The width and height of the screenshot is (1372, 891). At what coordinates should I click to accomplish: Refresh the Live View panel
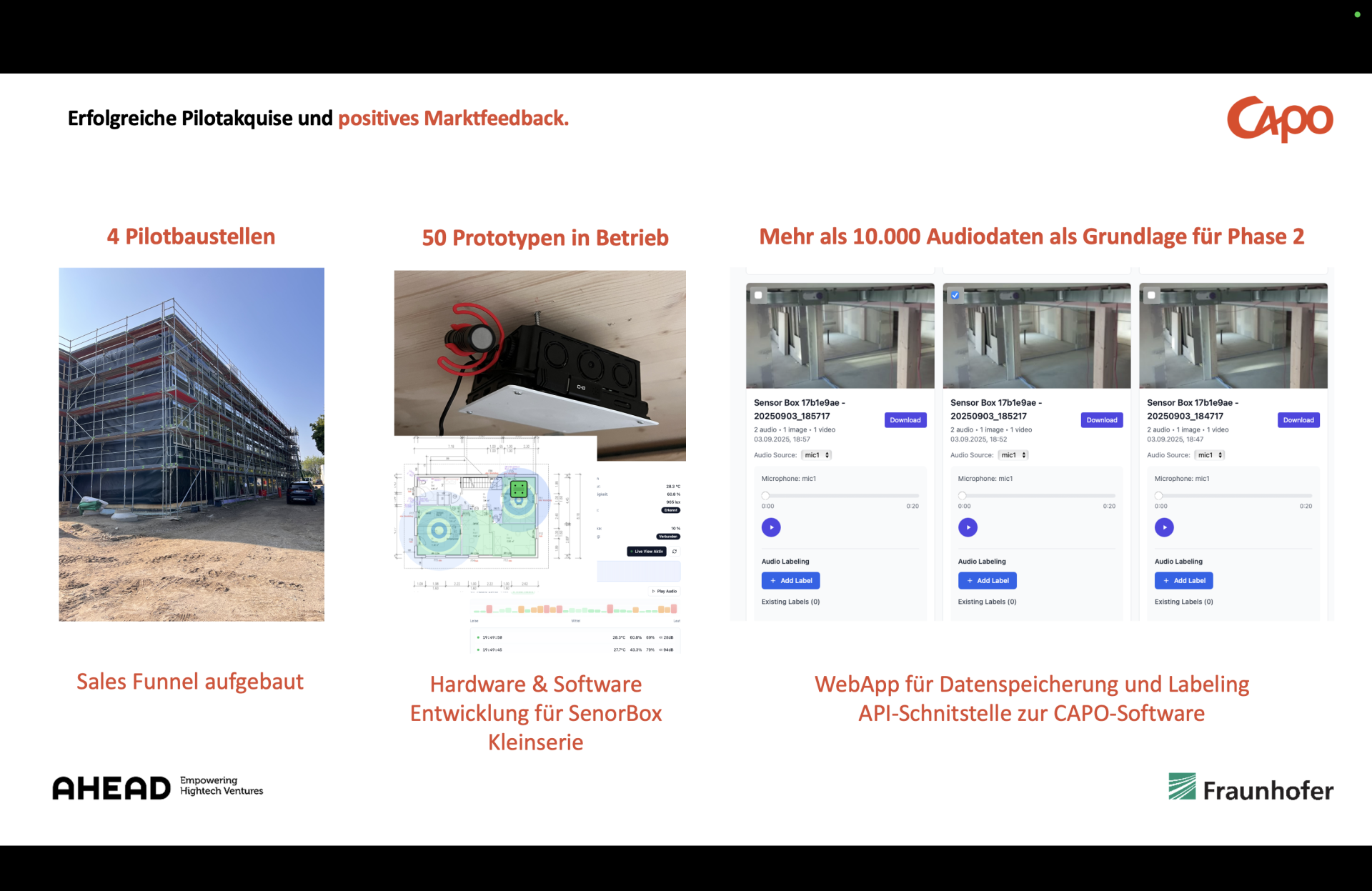click(676, 551)
